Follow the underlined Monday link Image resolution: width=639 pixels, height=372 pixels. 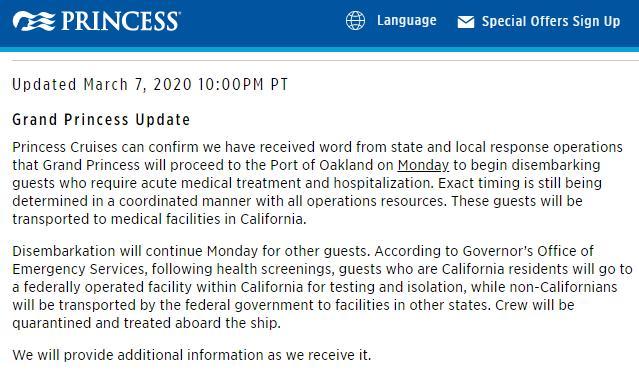click(x=423, y=165)
